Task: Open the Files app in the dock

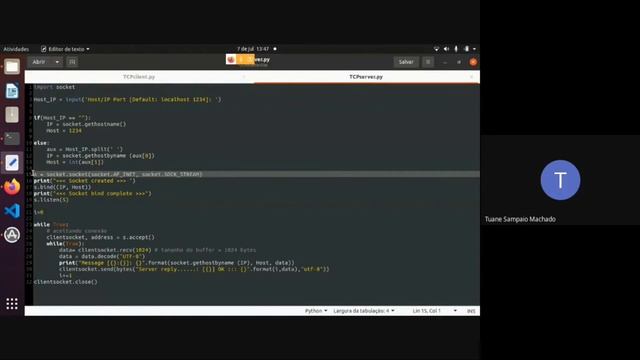Action: (12, 67)
